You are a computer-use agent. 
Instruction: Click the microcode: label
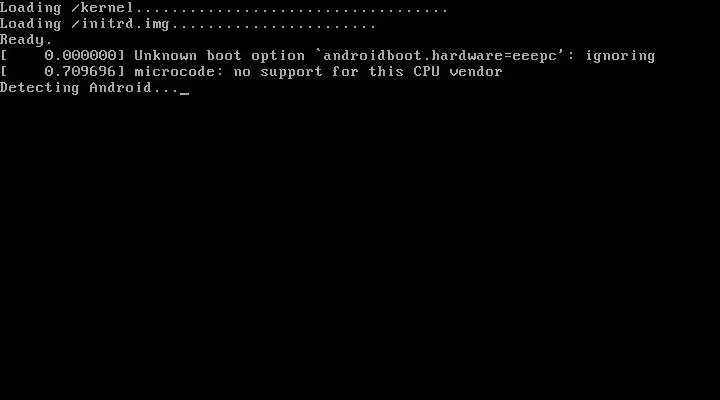pos(178,72)
